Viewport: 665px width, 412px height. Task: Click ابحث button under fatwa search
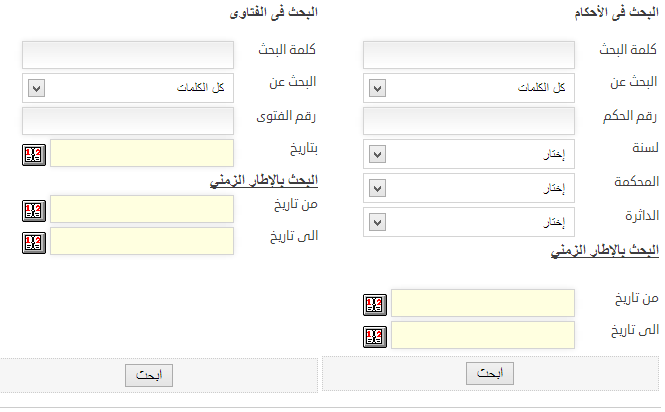tap(149, 376)
